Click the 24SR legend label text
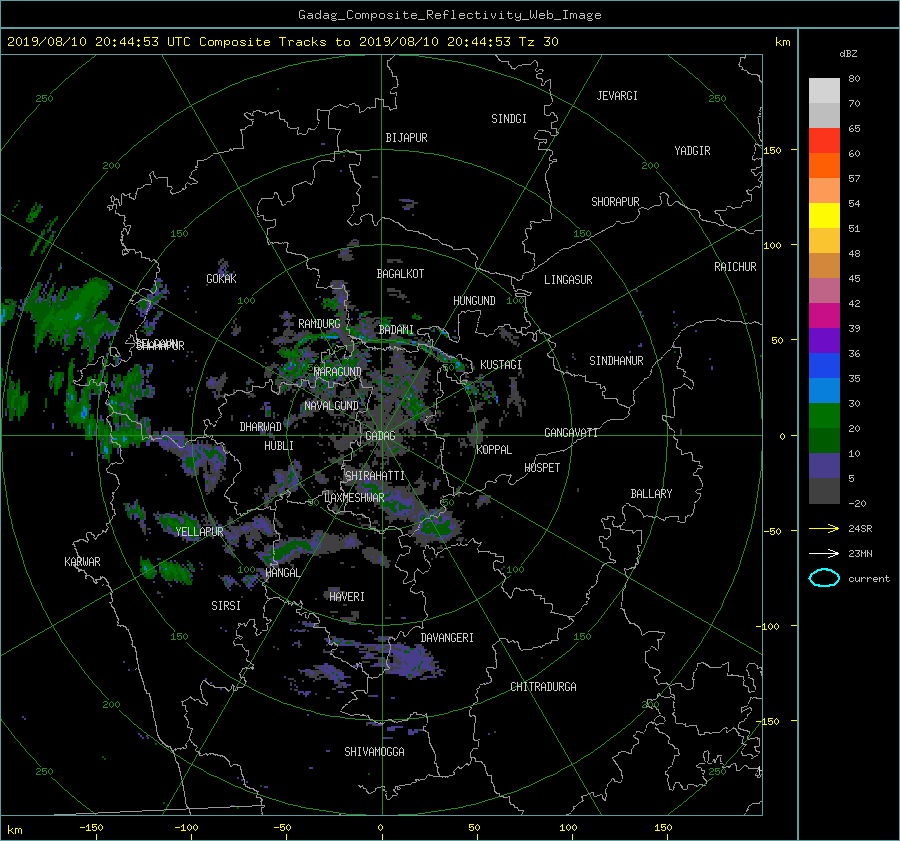 [x=860, y=529]
